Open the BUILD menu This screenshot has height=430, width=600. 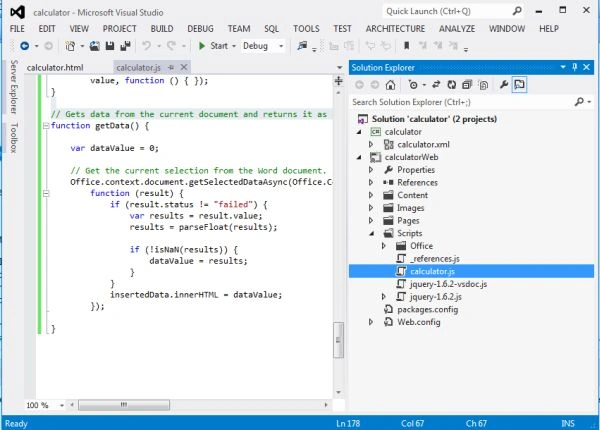point(162,29)
